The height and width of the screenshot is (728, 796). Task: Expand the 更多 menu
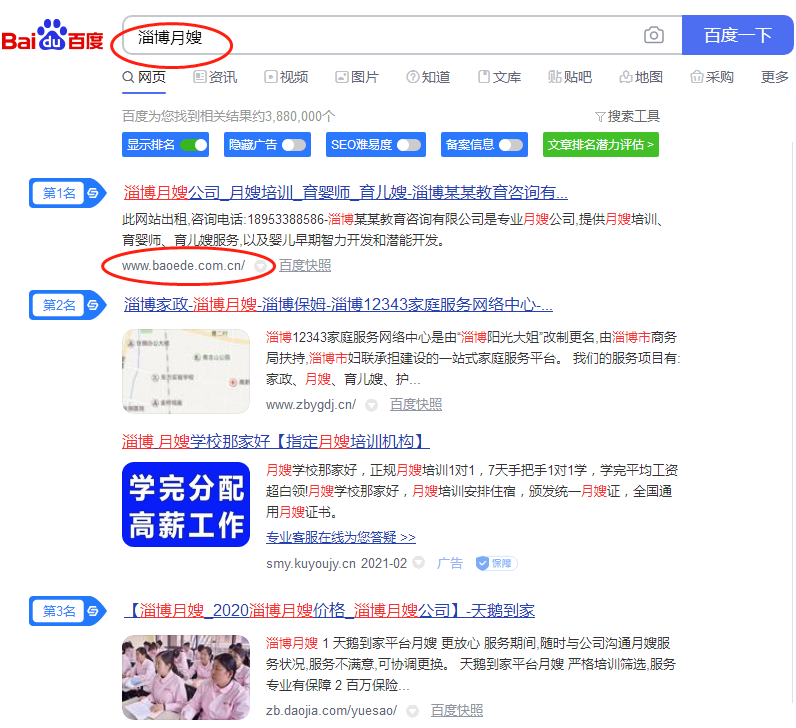point(774,77)
